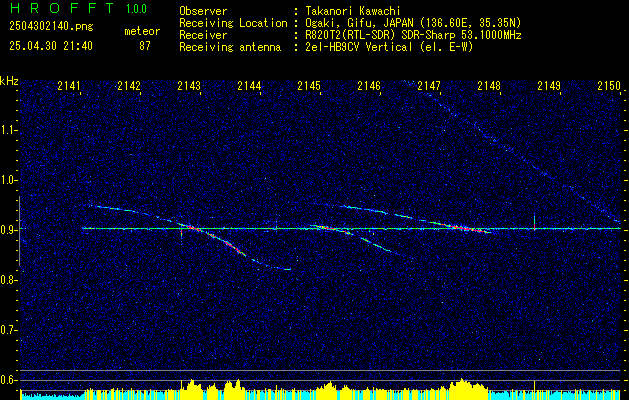The image size is (629, 400).
Task: Click the red echo peak near 2147
Action: (461, 228)
